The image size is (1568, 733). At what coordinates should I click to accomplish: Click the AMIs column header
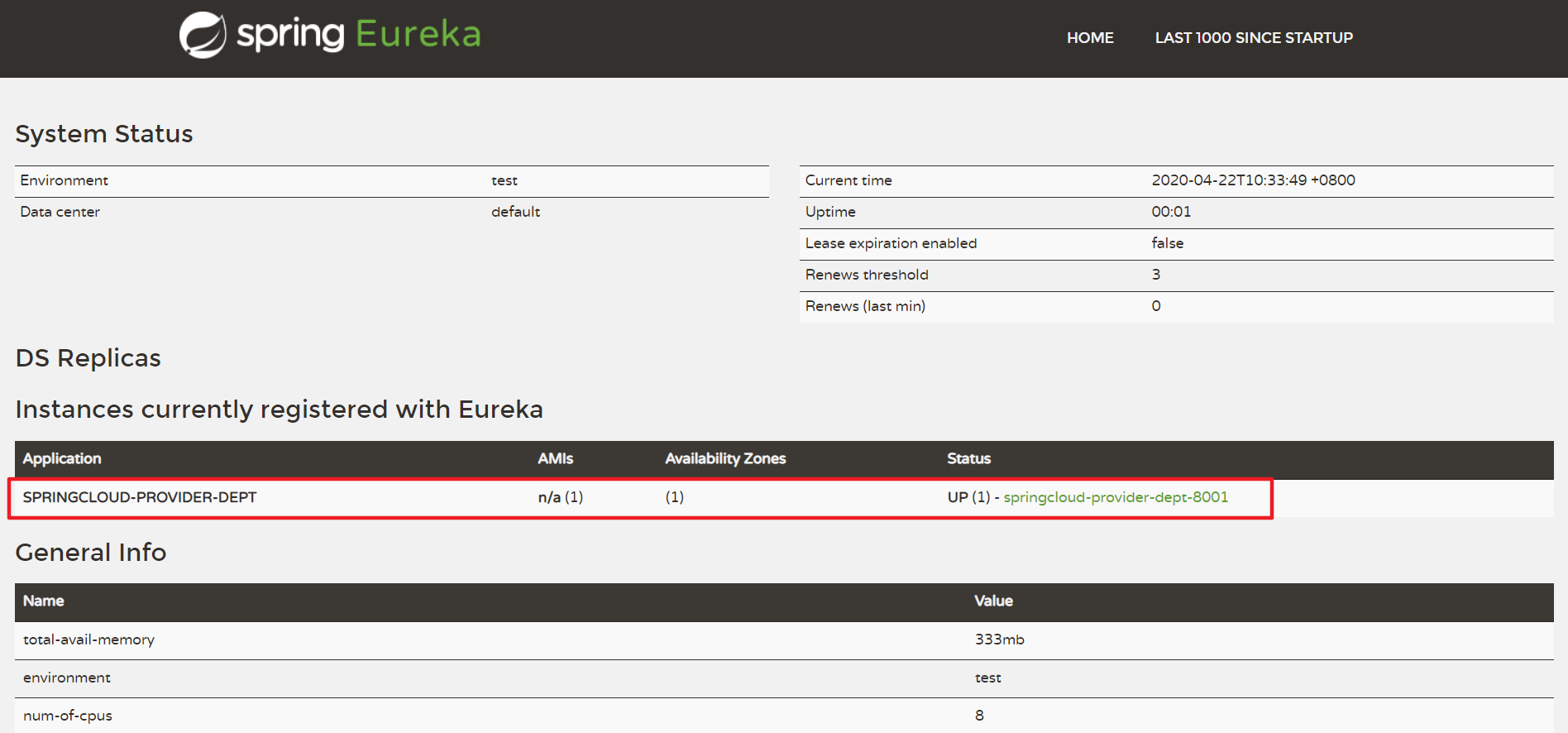click(x=555, y=459)
